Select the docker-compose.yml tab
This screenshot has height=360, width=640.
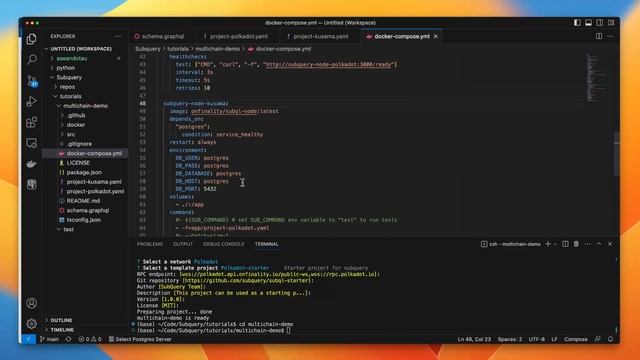click(x=402, y=36)
